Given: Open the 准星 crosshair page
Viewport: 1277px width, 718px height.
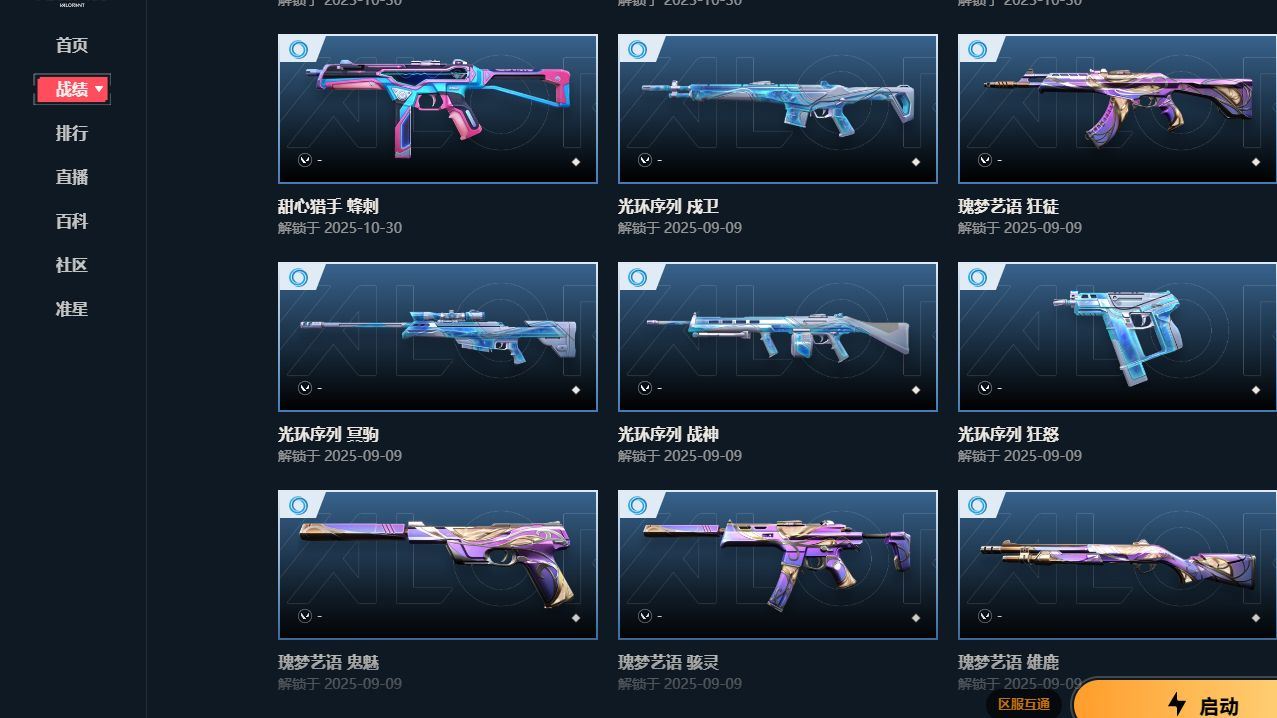Looking at the screenshot, I should pos(72,309).
